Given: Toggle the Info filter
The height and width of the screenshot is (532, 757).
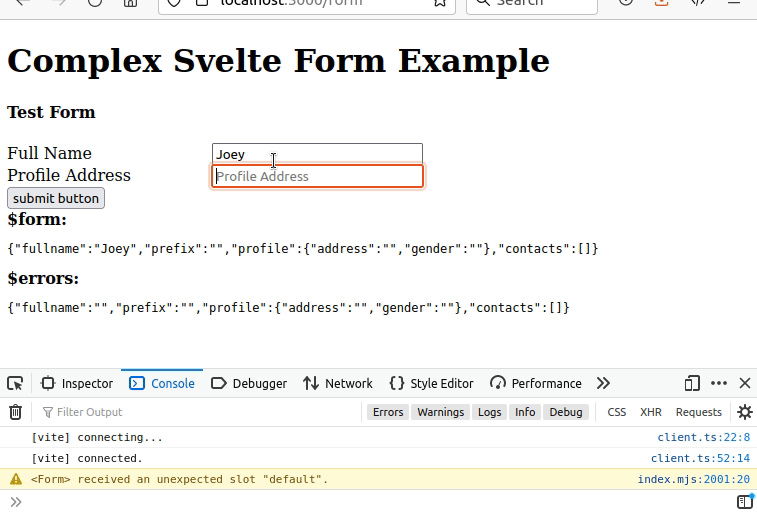Looking at the screenshot, I should [x=525, y=412].
